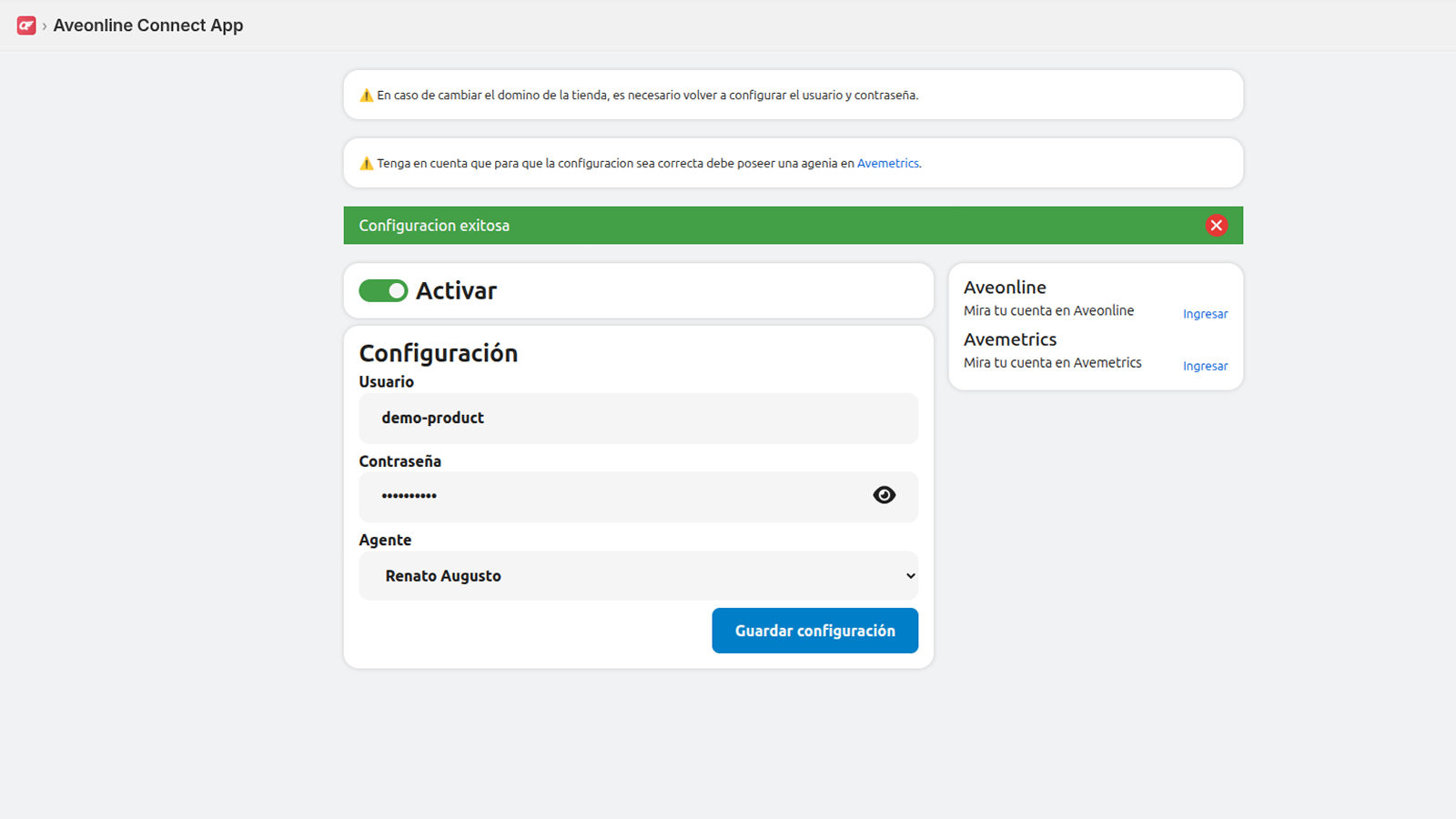The height and width of the screenshot is (819, 1456).
Task: Click the Guardar configuración button
Action: pos(814,630)
